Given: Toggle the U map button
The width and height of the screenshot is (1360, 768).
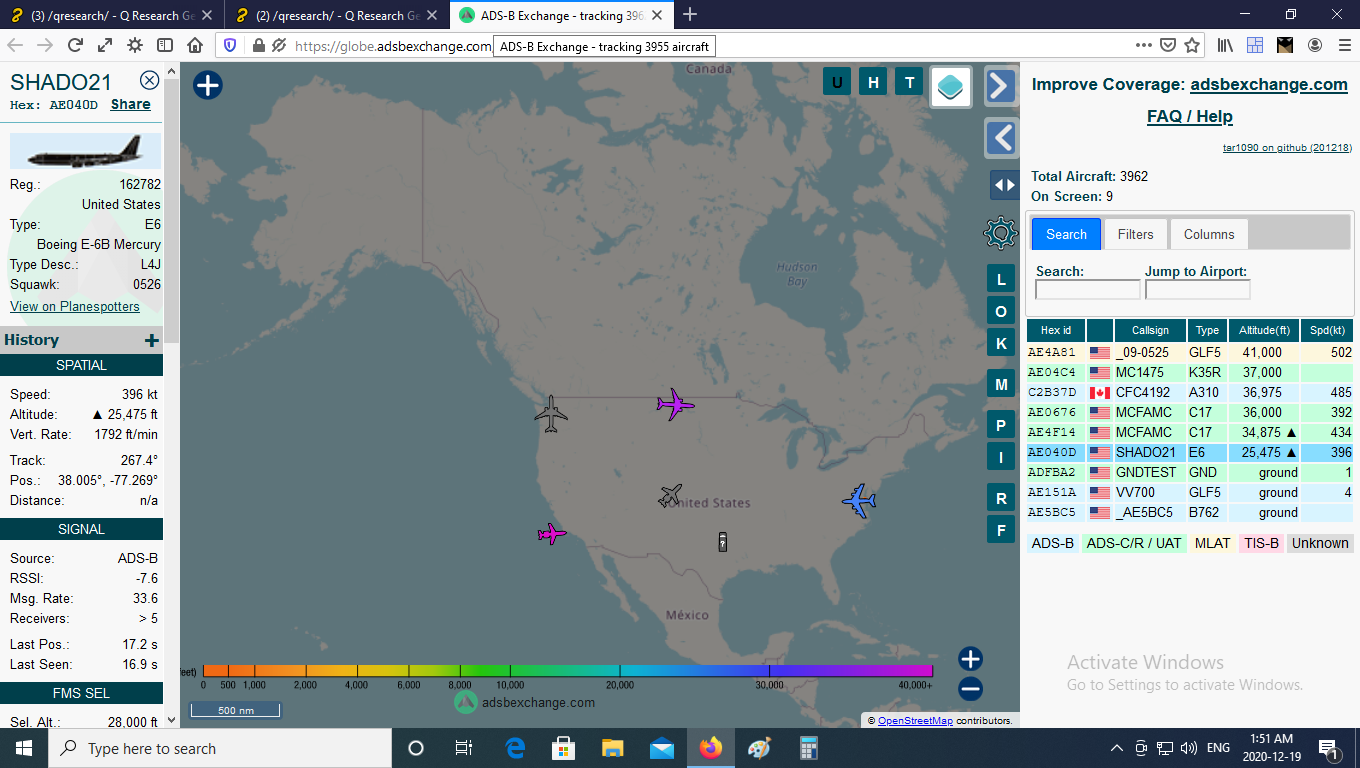Looking at the screenshot, I should click(837, 82).
